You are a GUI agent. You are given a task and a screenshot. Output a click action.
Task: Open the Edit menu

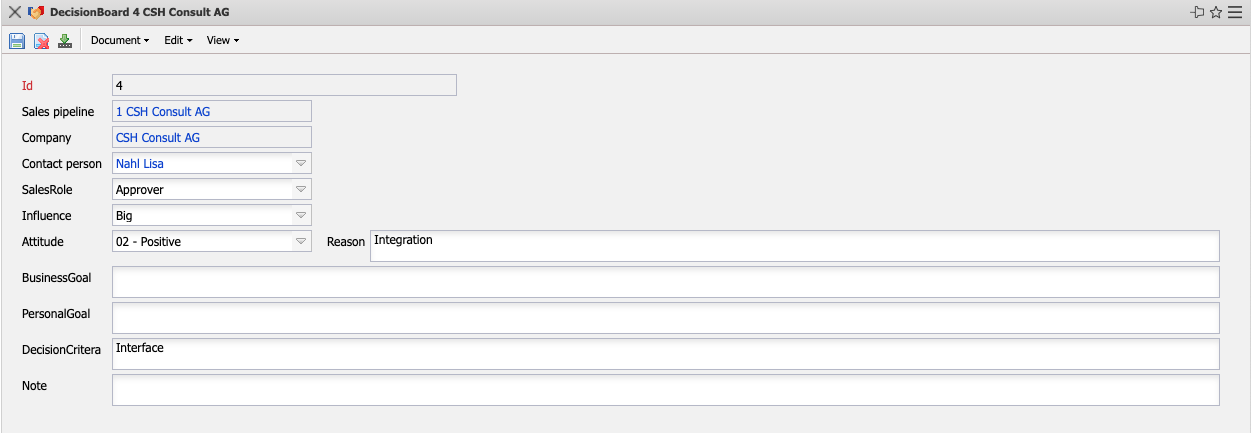pos(178,41)
